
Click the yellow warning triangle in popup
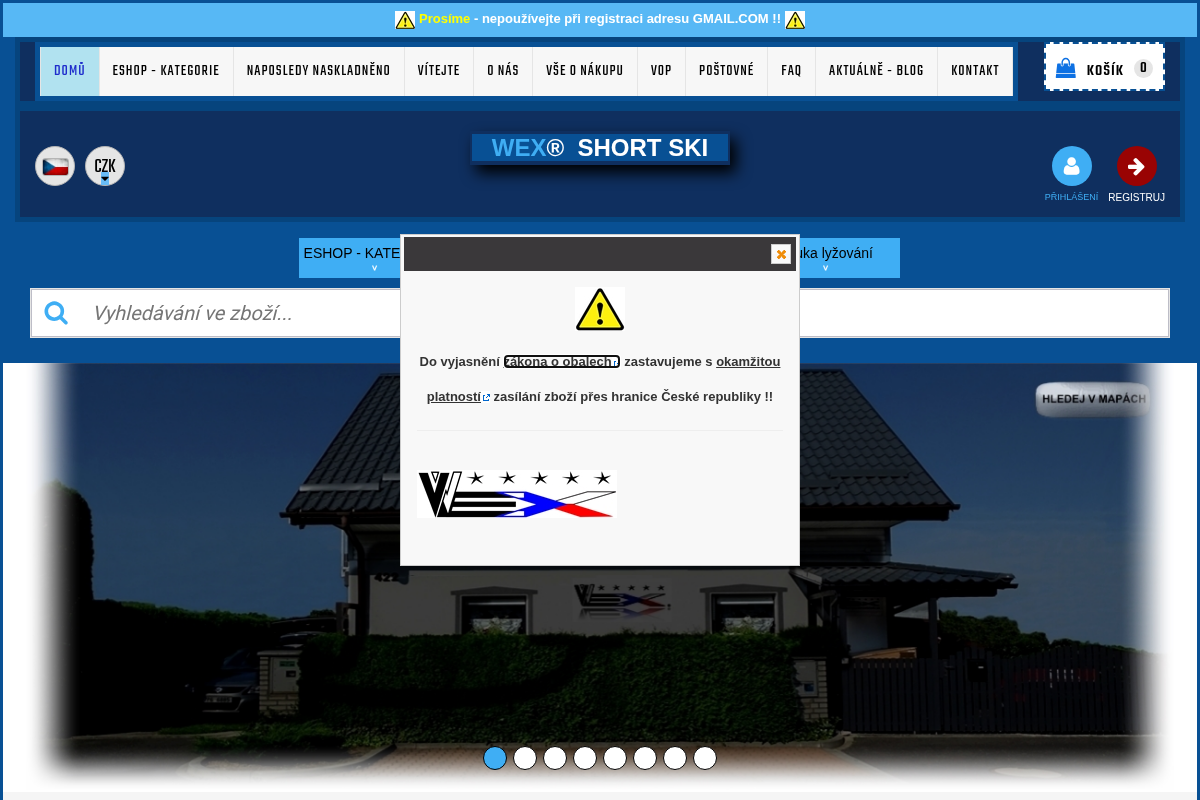point(600,309)
